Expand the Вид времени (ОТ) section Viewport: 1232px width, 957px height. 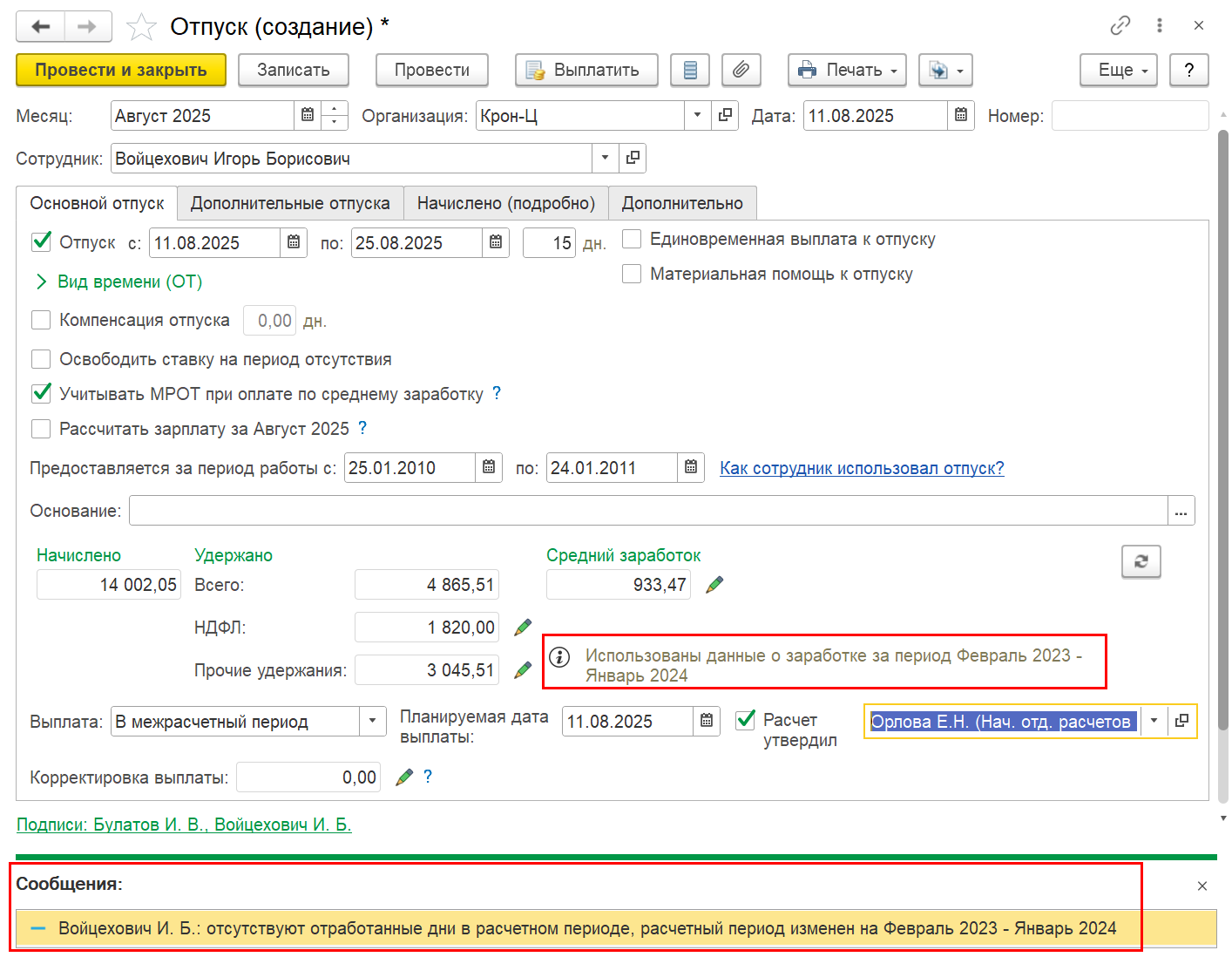[x=41, y=282]
